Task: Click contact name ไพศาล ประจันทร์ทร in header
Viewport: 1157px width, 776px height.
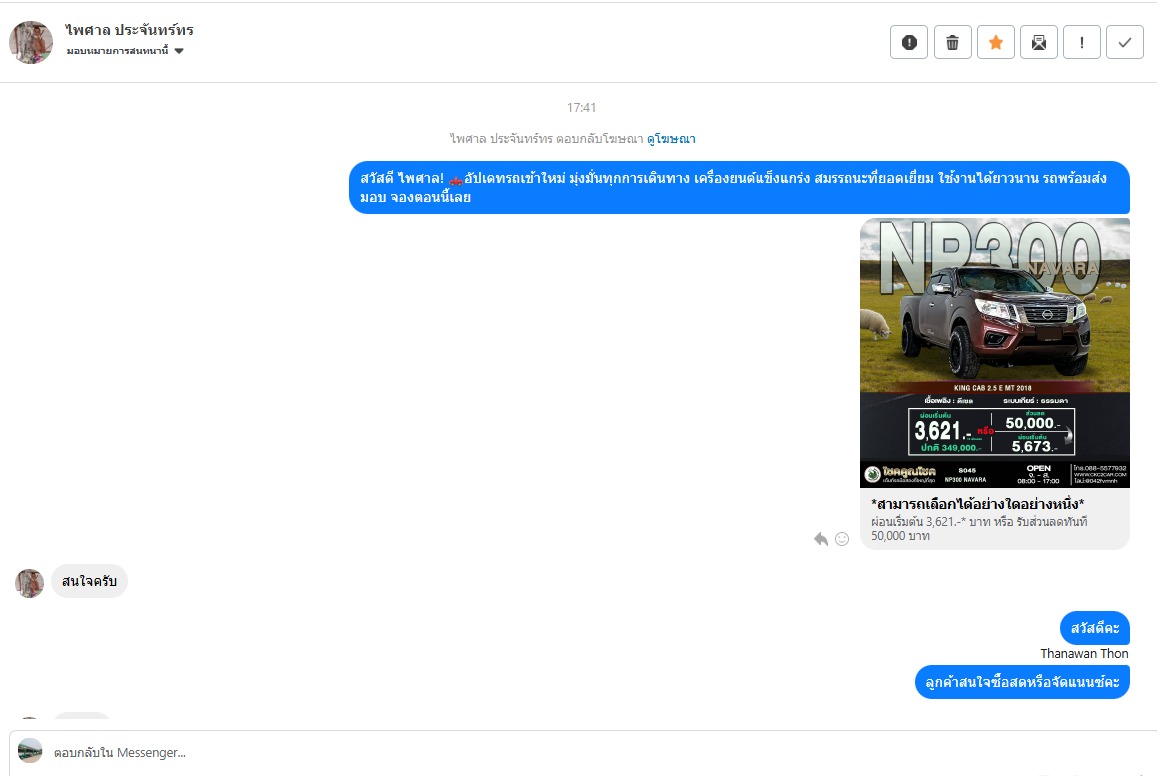Action: click(x=129, y=30)
